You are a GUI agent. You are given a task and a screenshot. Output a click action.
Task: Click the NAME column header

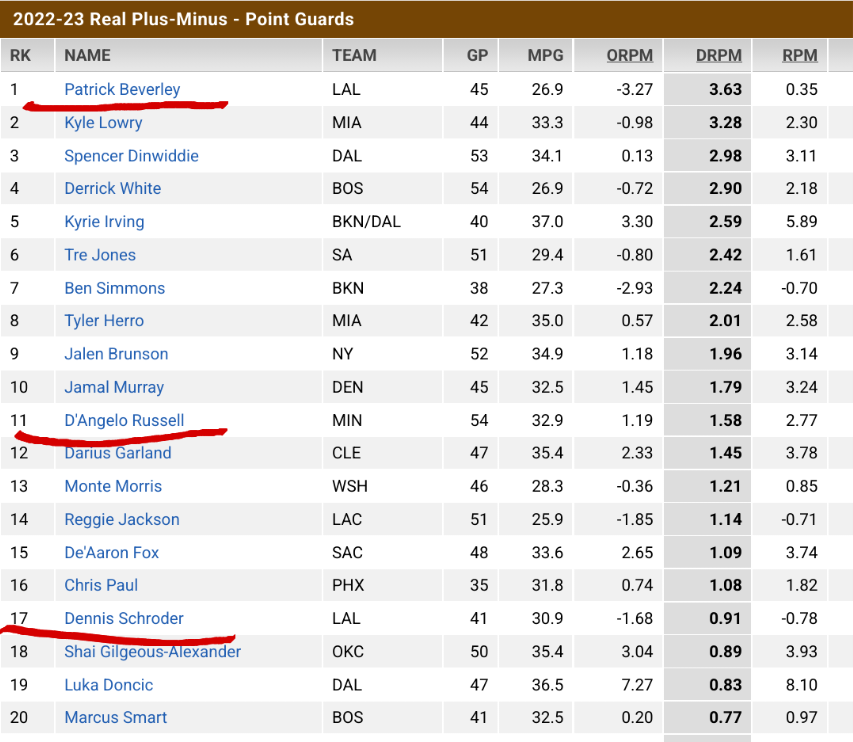(x=87, y=55)
